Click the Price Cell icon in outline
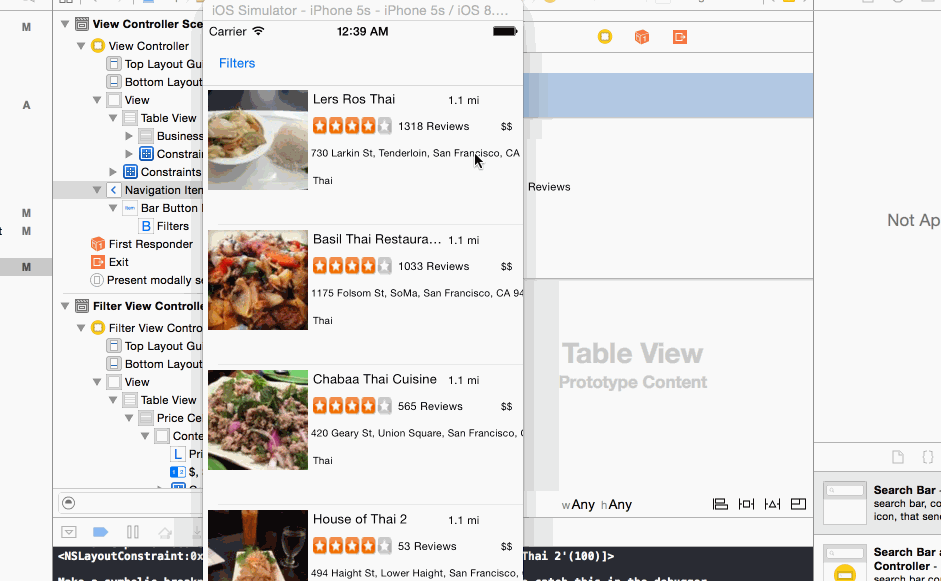The width and height of the screenshot is (941, 581). [146, 418]
